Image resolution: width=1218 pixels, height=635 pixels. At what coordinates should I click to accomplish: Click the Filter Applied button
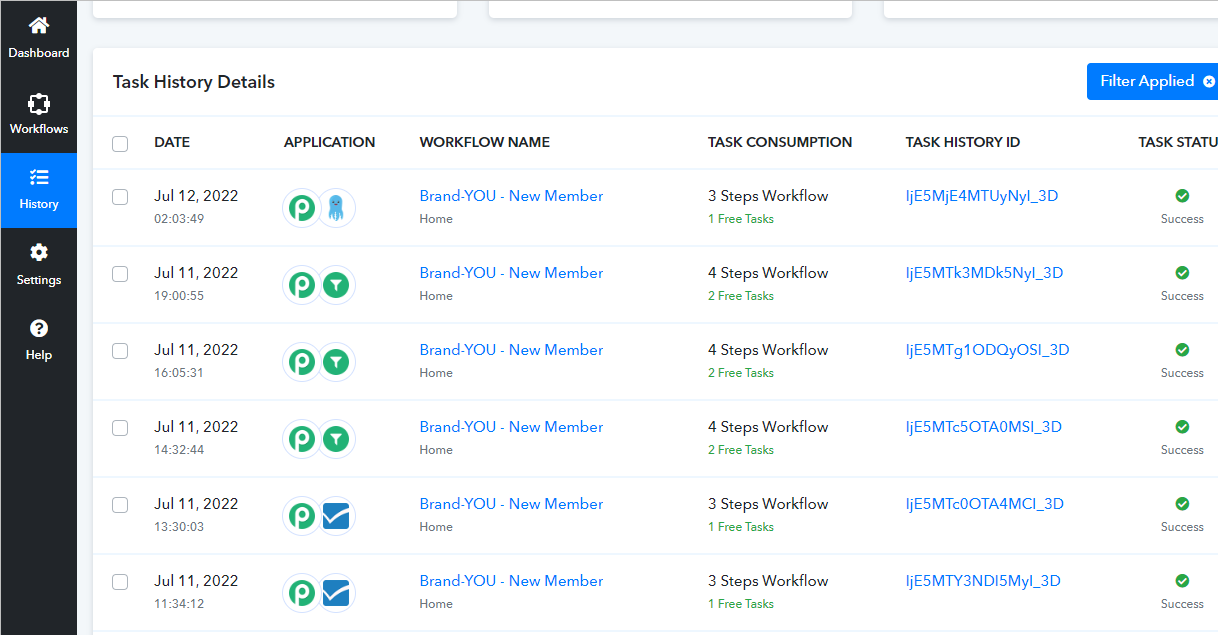(1152, 81)
